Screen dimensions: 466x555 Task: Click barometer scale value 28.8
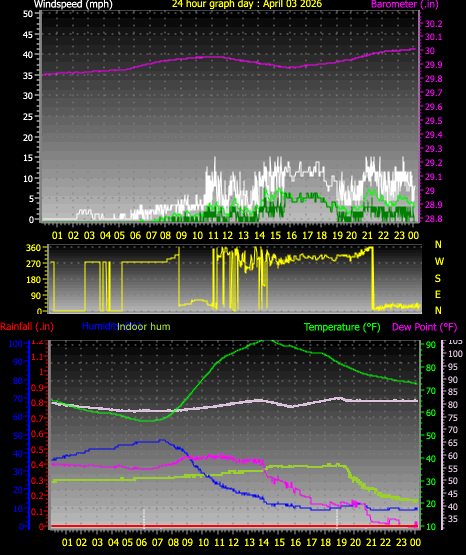coord(433,219)
